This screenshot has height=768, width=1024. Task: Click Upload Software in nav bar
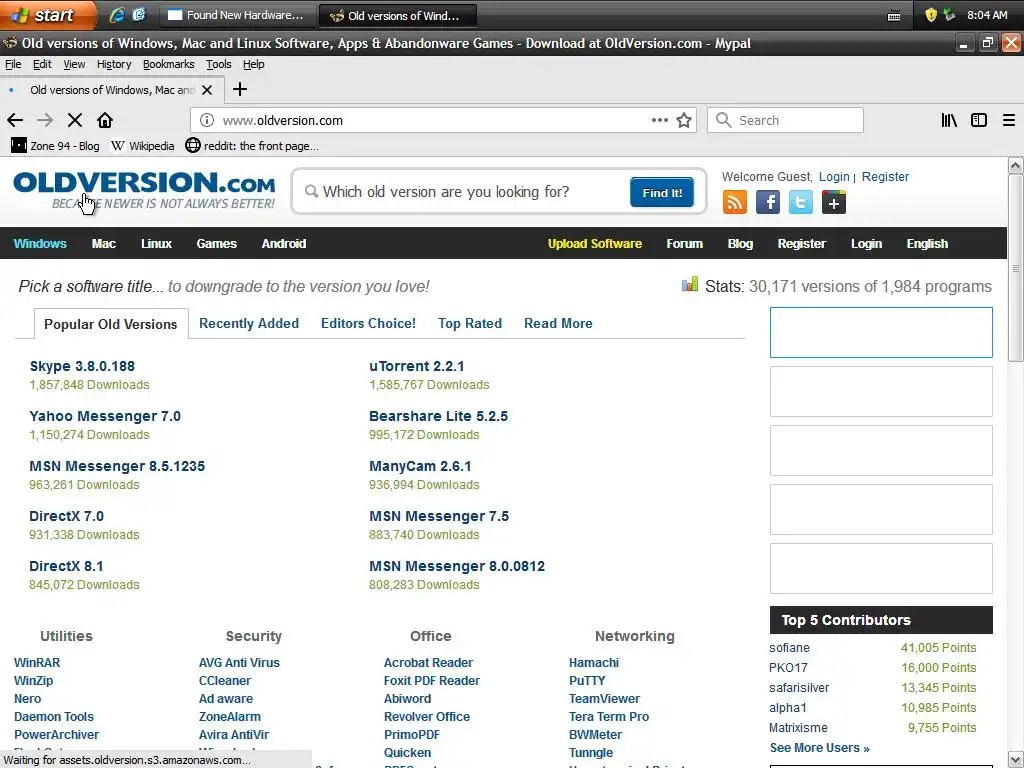(594, 244)
